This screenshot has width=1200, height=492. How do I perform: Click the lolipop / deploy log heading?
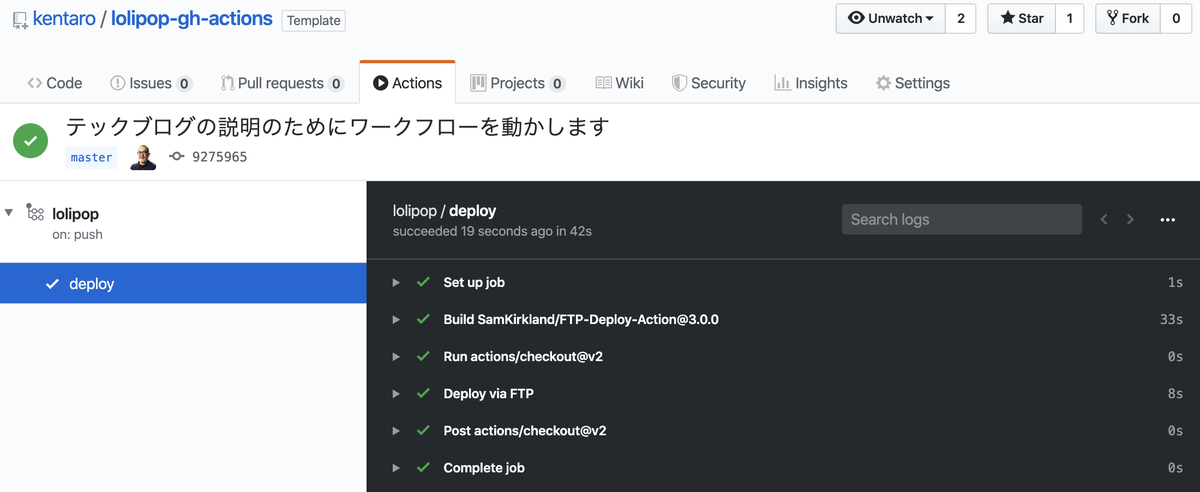pyautogui.click(x=445, y=211)
